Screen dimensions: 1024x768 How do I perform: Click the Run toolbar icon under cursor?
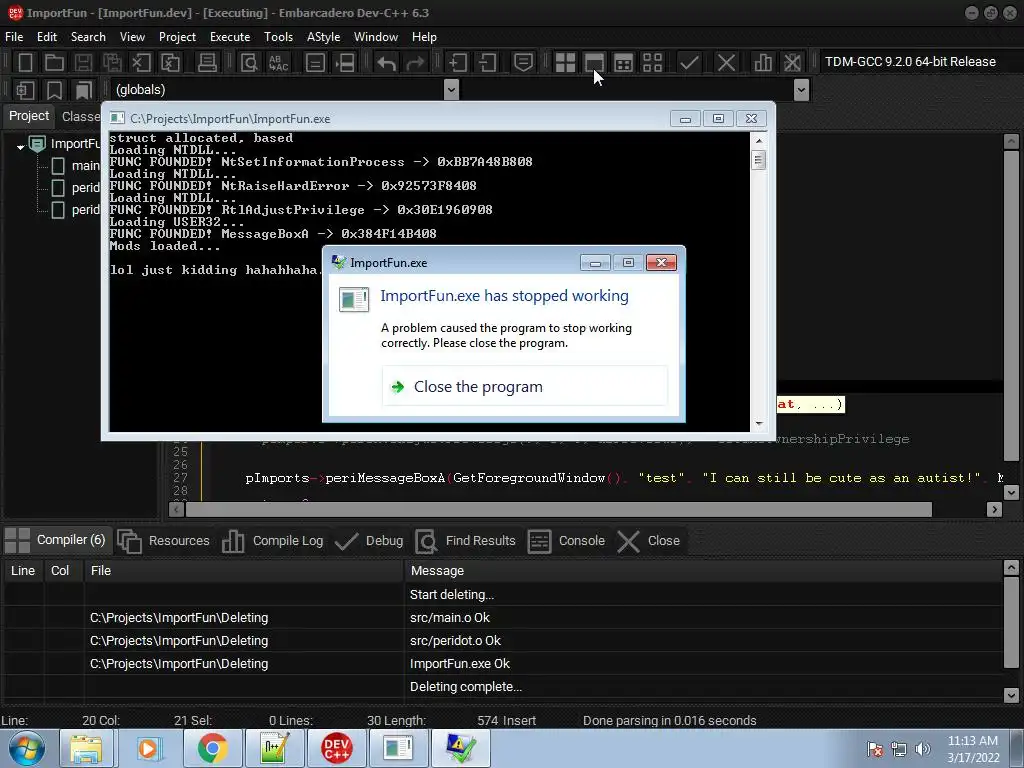[x=594, y=63]
